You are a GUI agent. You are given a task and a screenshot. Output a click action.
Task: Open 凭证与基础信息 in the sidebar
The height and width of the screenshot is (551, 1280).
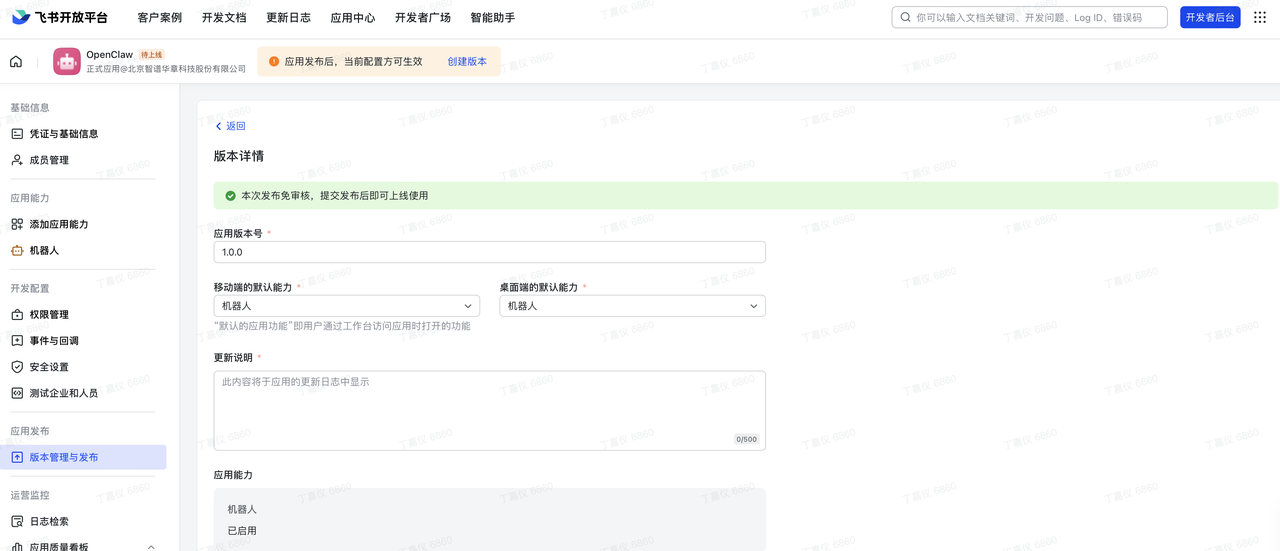[x=63, y=134]
